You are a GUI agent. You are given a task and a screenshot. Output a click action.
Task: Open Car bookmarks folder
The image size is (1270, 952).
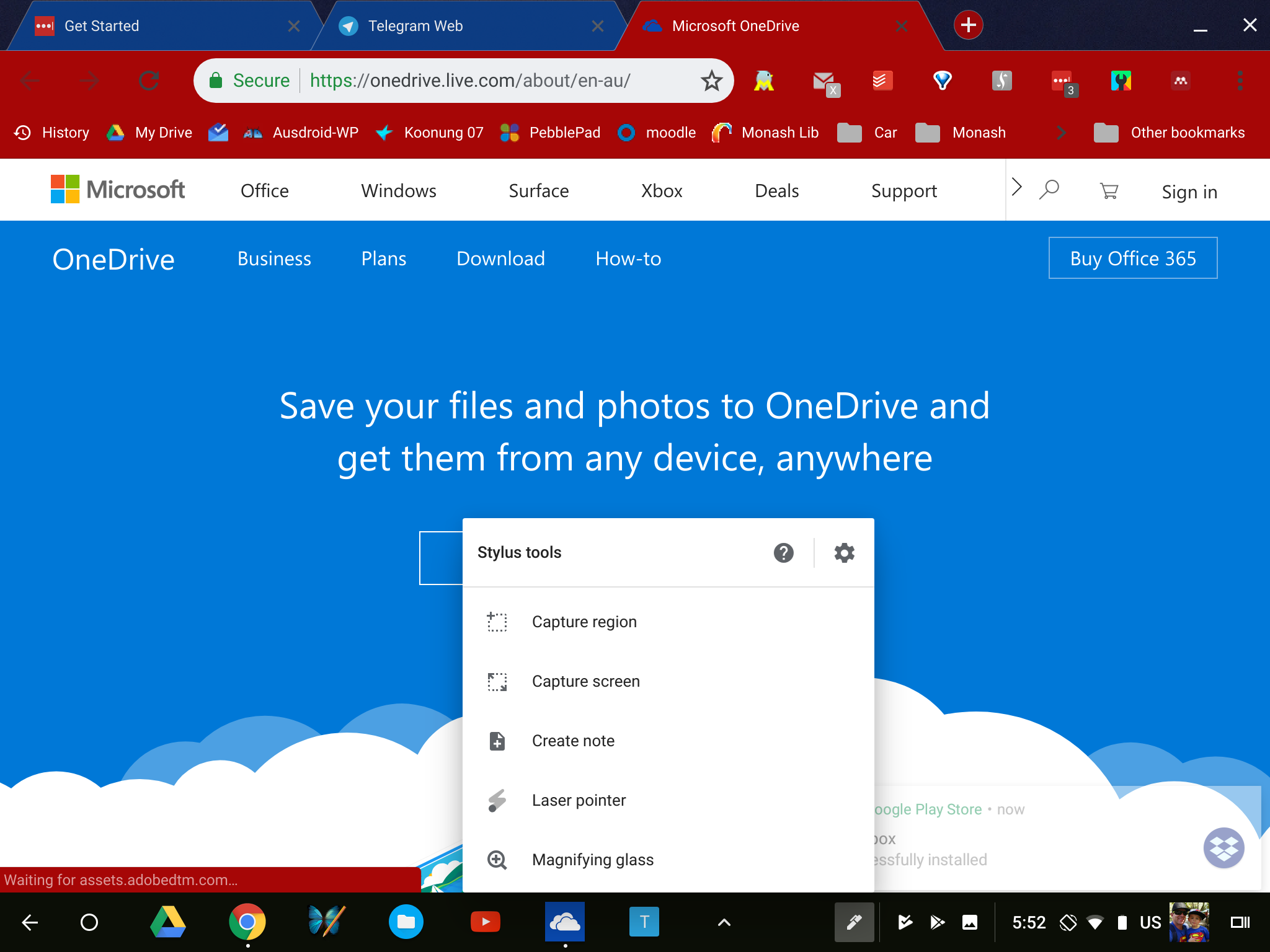coord(867,133)
